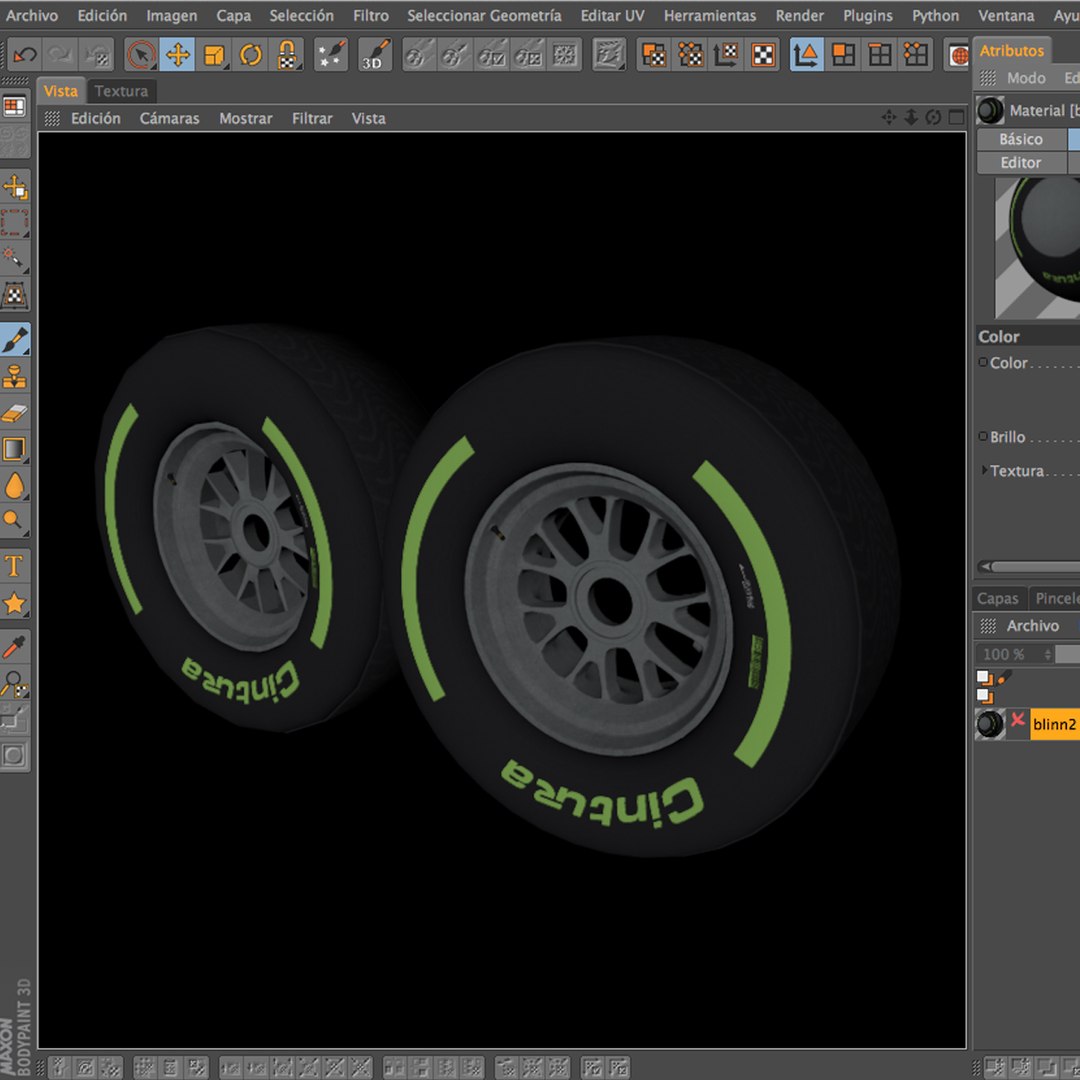The image size is (1080, 1080).
Task: Select the Magic Wand tool
Action: point(14,258)
